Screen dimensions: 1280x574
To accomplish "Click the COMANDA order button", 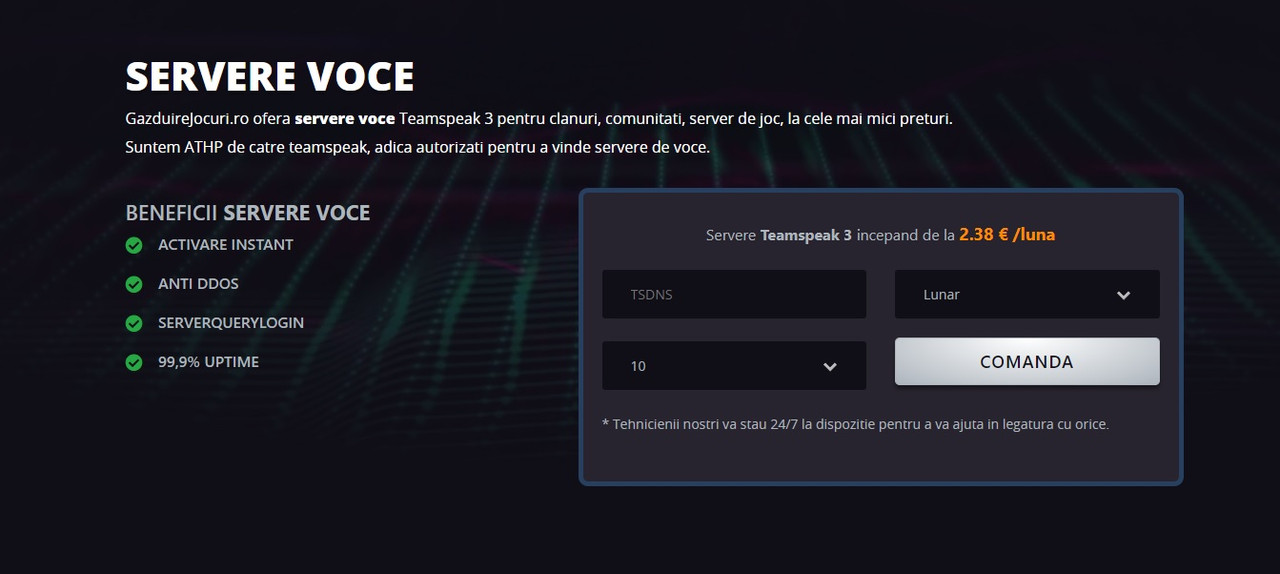I will tap(1027, 361).
